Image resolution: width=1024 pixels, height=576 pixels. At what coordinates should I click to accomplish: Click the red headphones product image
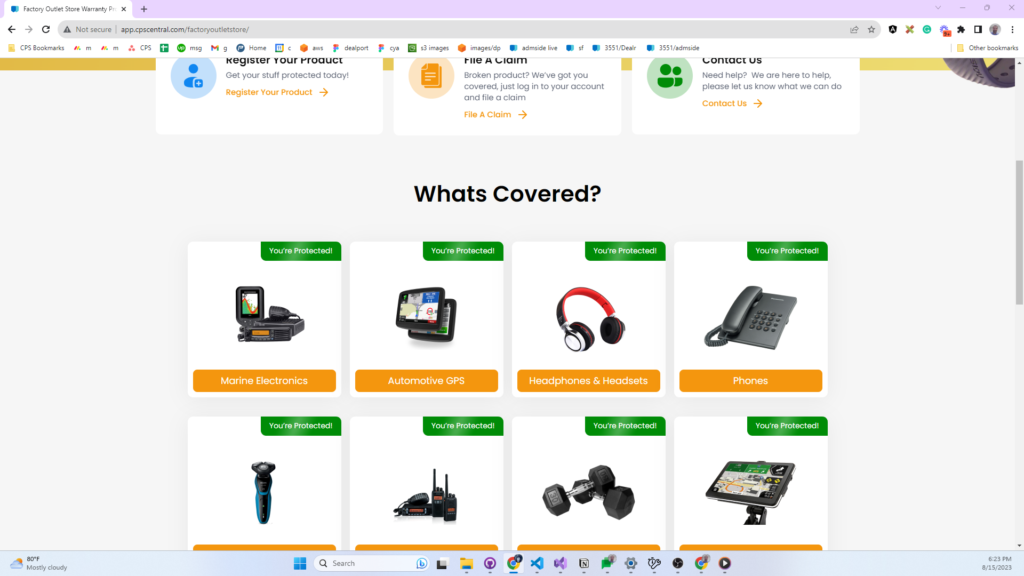tap(589, 318)
